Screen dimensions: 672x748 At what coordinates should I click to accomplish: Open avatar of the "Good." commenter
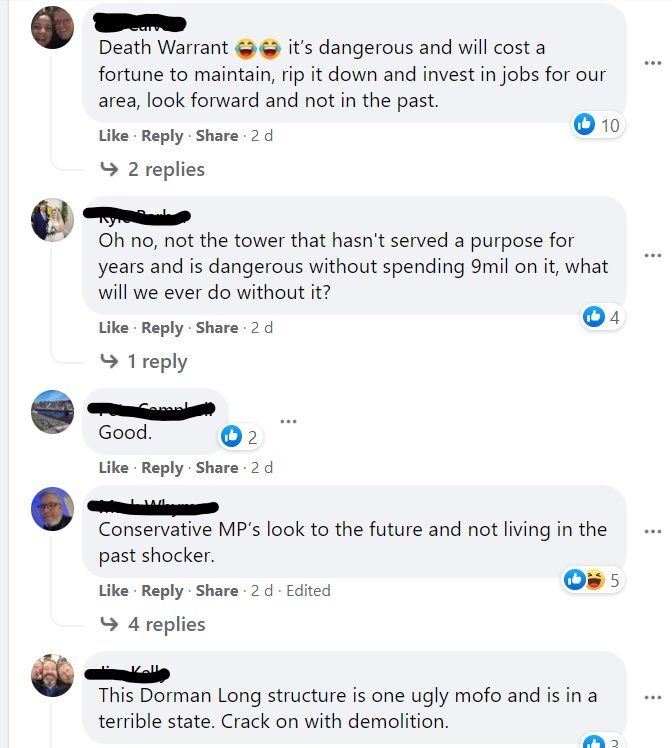(53, 411)
